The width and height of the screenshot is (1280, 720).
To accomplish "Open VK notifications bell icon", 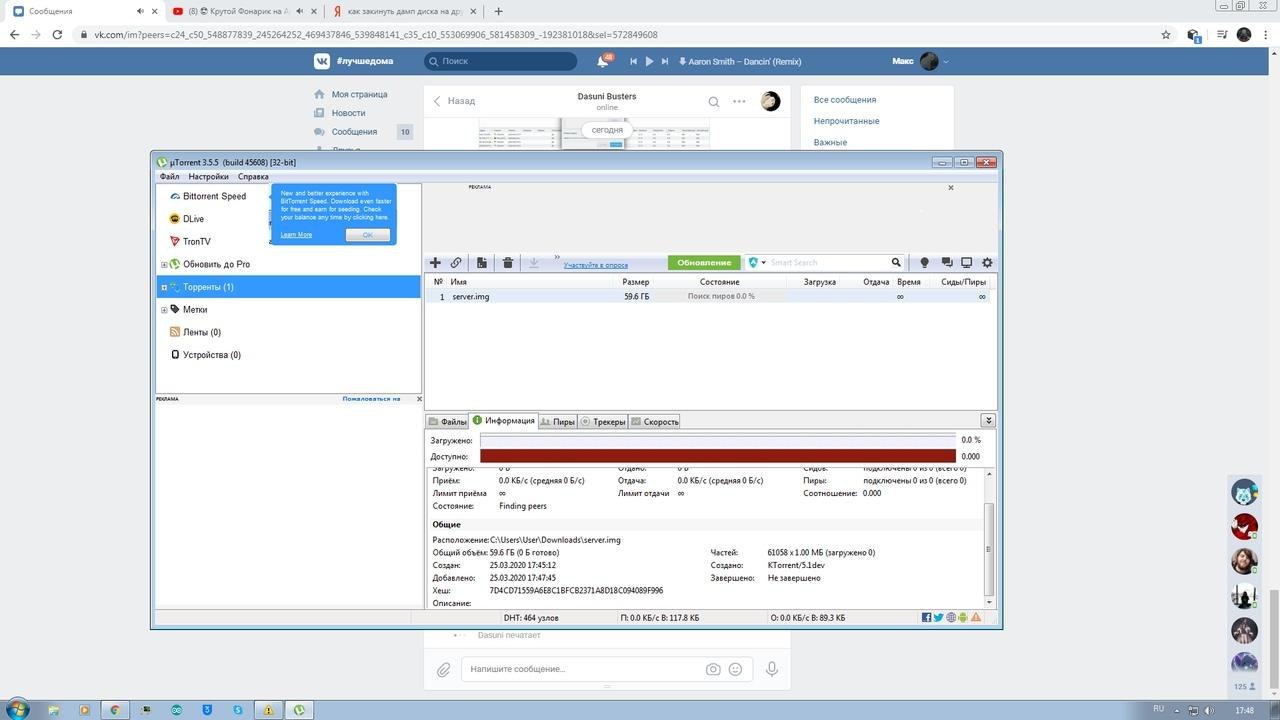I will (x=603, y=61).
